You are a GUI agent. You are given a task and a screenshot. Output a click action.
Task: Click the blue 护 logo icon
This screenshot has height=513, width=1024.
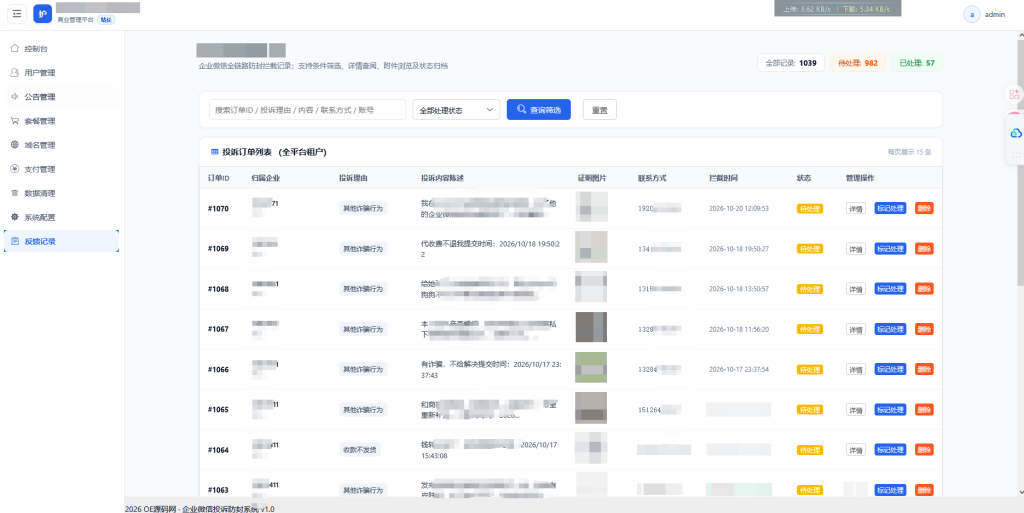(x=42, y=14)
